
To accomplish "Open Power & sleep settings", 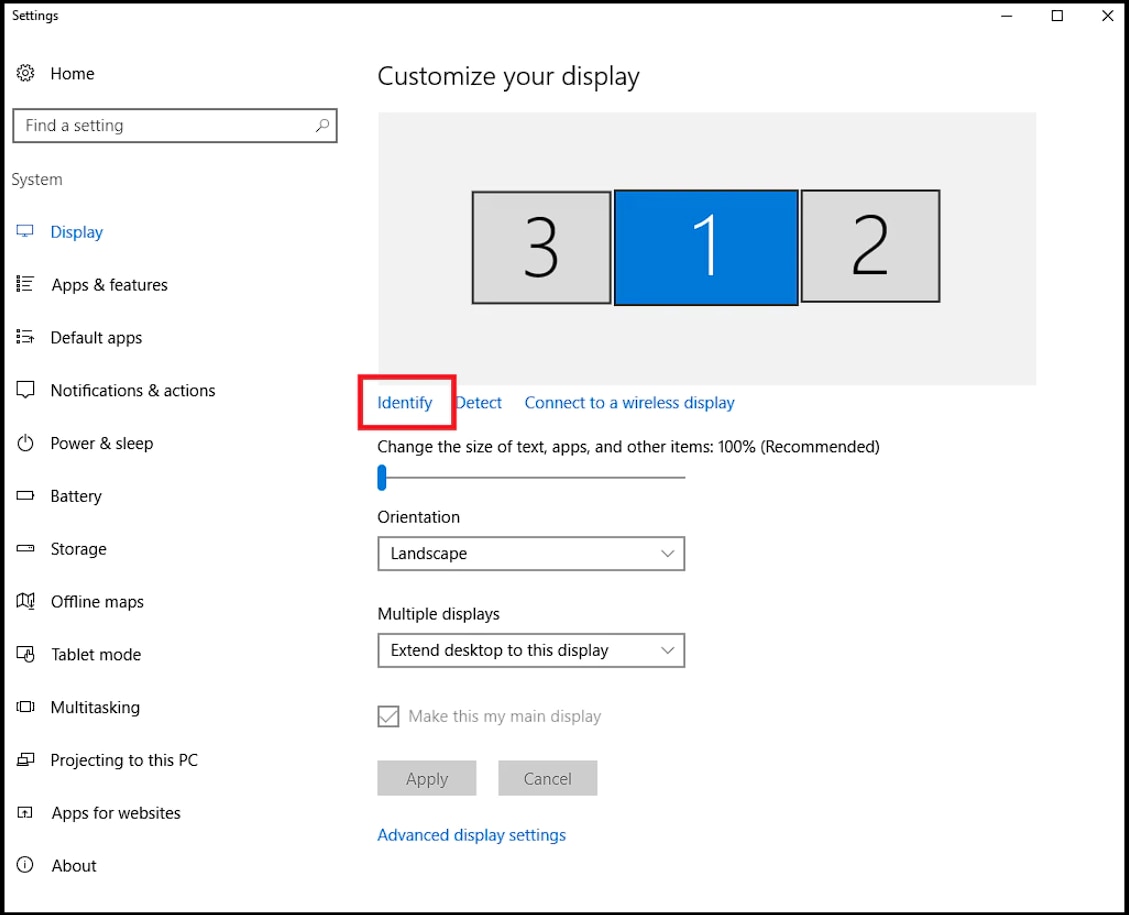I will click(102, 443).
